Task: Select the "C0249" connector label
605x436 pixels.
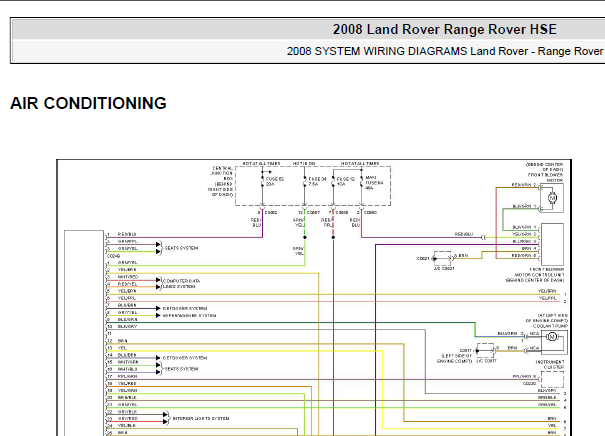Action: pos(113,256)
